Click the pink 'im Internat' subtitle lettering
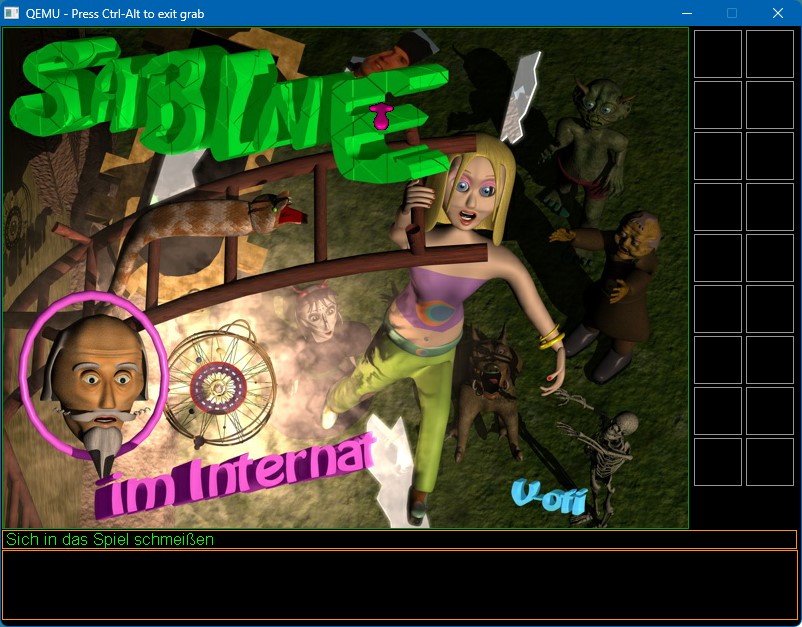This screenshot has height=627, width=802. 235,476
